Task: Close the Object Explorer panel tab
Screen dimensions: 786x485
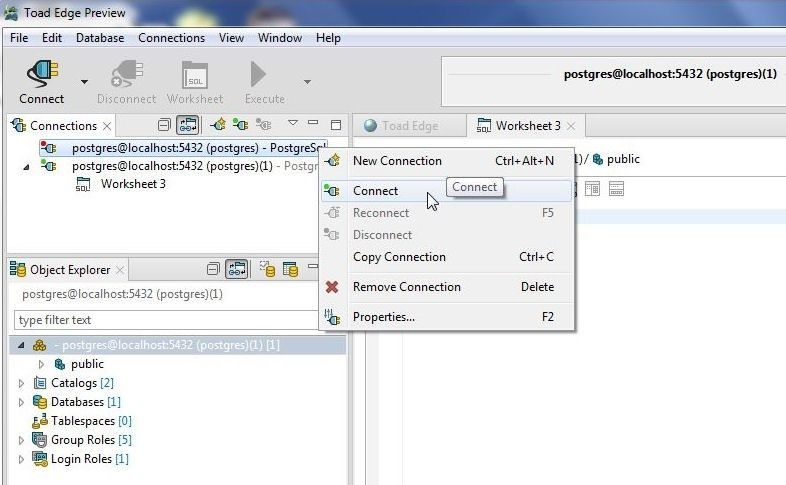Action: [x=120, y=270]
